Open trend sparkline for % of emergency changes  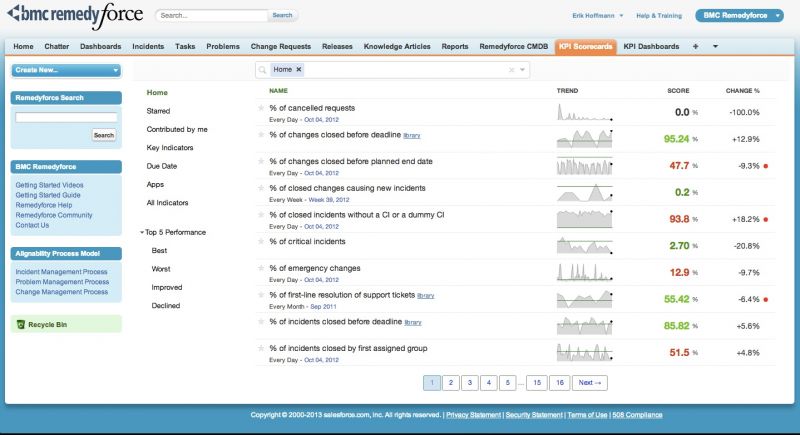click(x=585, y=272)
